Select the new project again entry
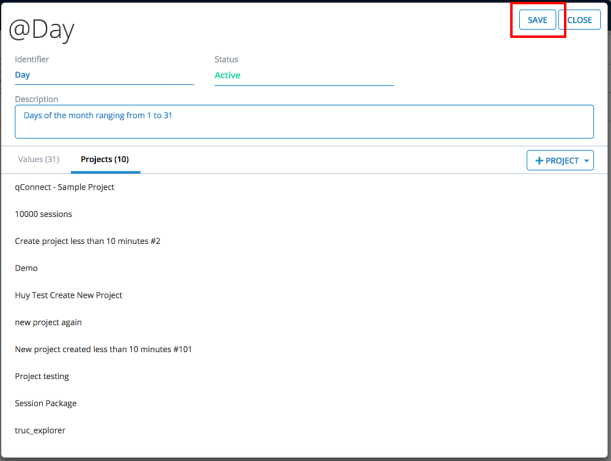 pos(48,322)
